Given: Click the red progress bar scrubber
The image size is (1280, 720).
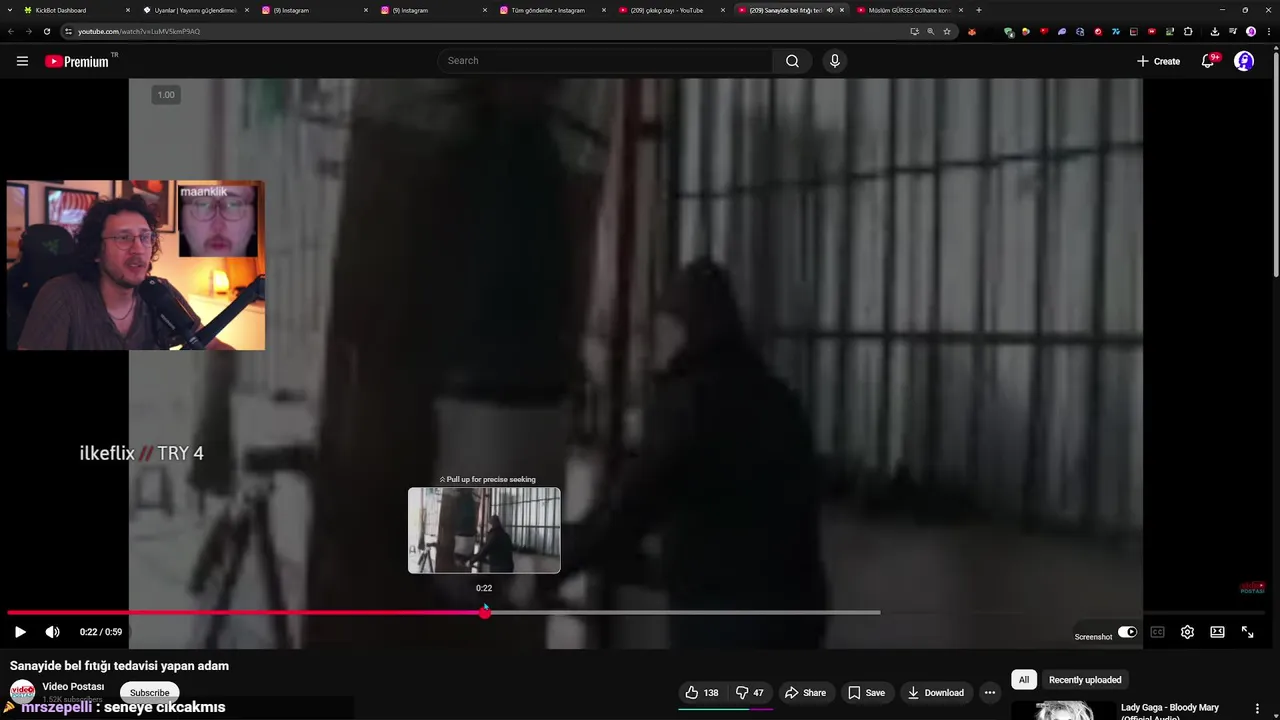Looking at the screenshot, I should pos(485,612).
